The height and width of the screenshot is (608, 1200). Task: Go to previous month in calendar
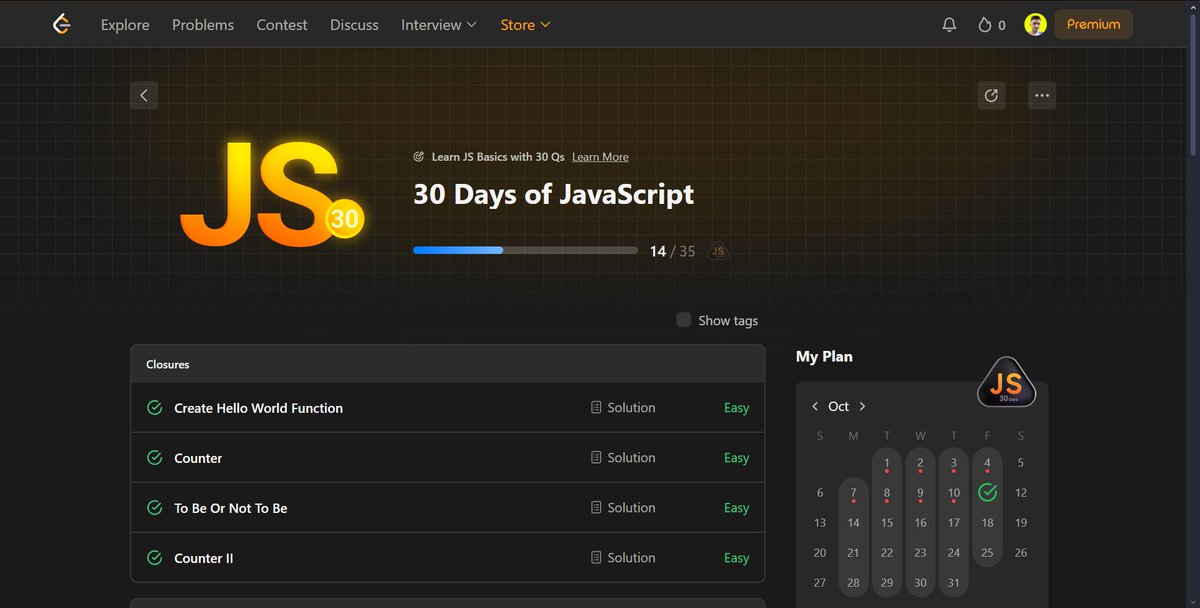click(815, 406)
